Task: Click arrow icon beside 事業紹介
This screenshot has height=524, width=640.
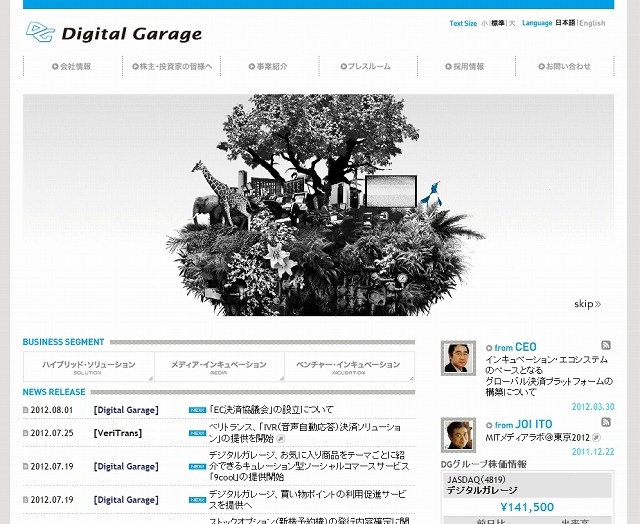Action: tap(252, 66)
